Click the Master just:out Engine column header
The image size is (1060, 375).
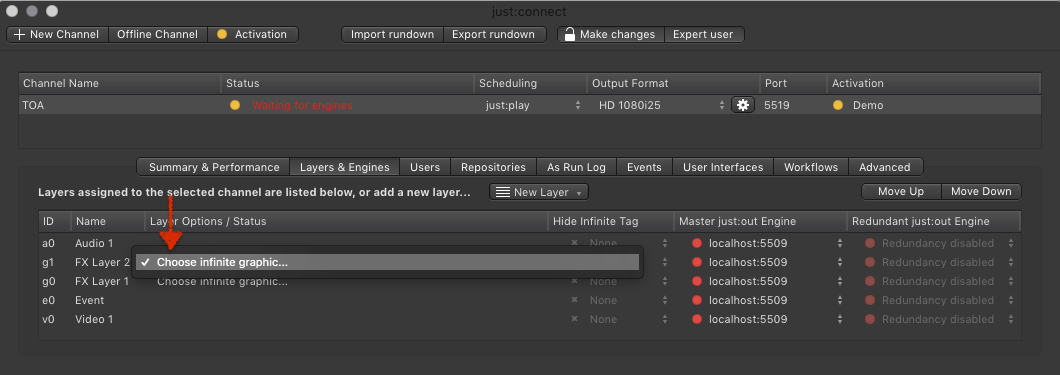pos(760,222)
